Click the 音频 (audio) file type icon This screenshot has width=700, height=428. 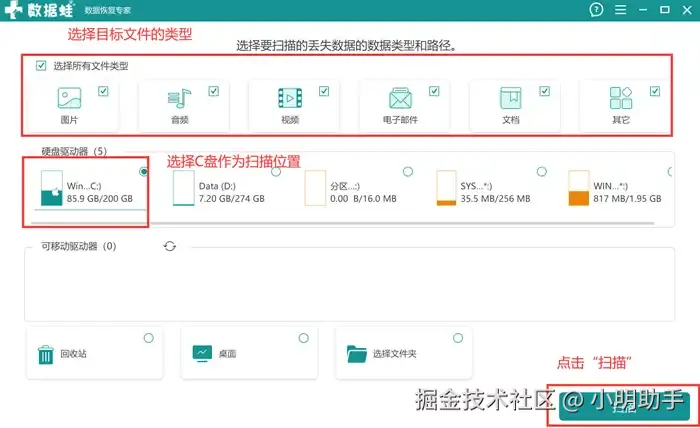click(179, 98)
